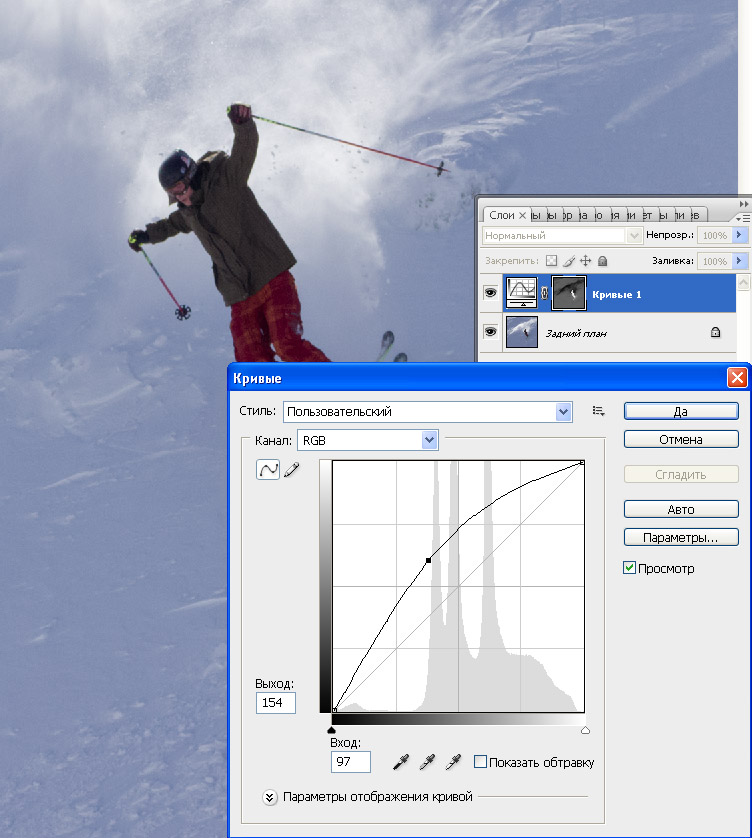752x838 pixels.
Task: Click the Авто button
Action: [x=681, y=509]
